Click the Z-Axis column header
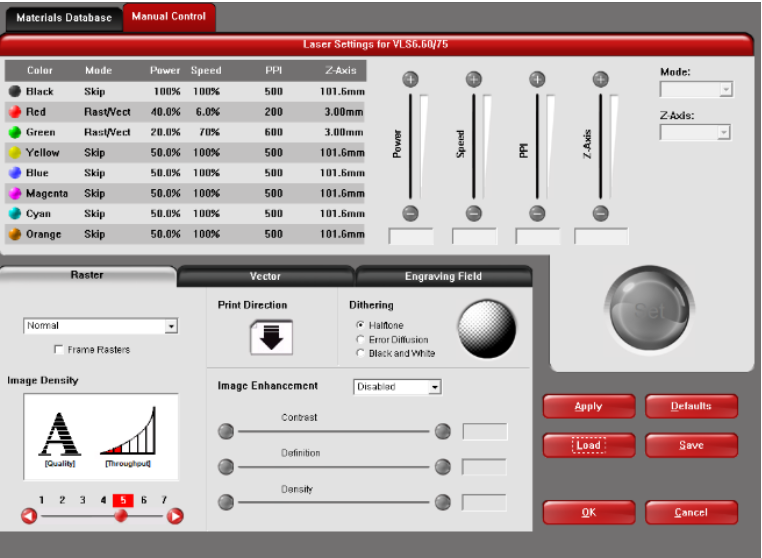762x558 pixels. 341,70
